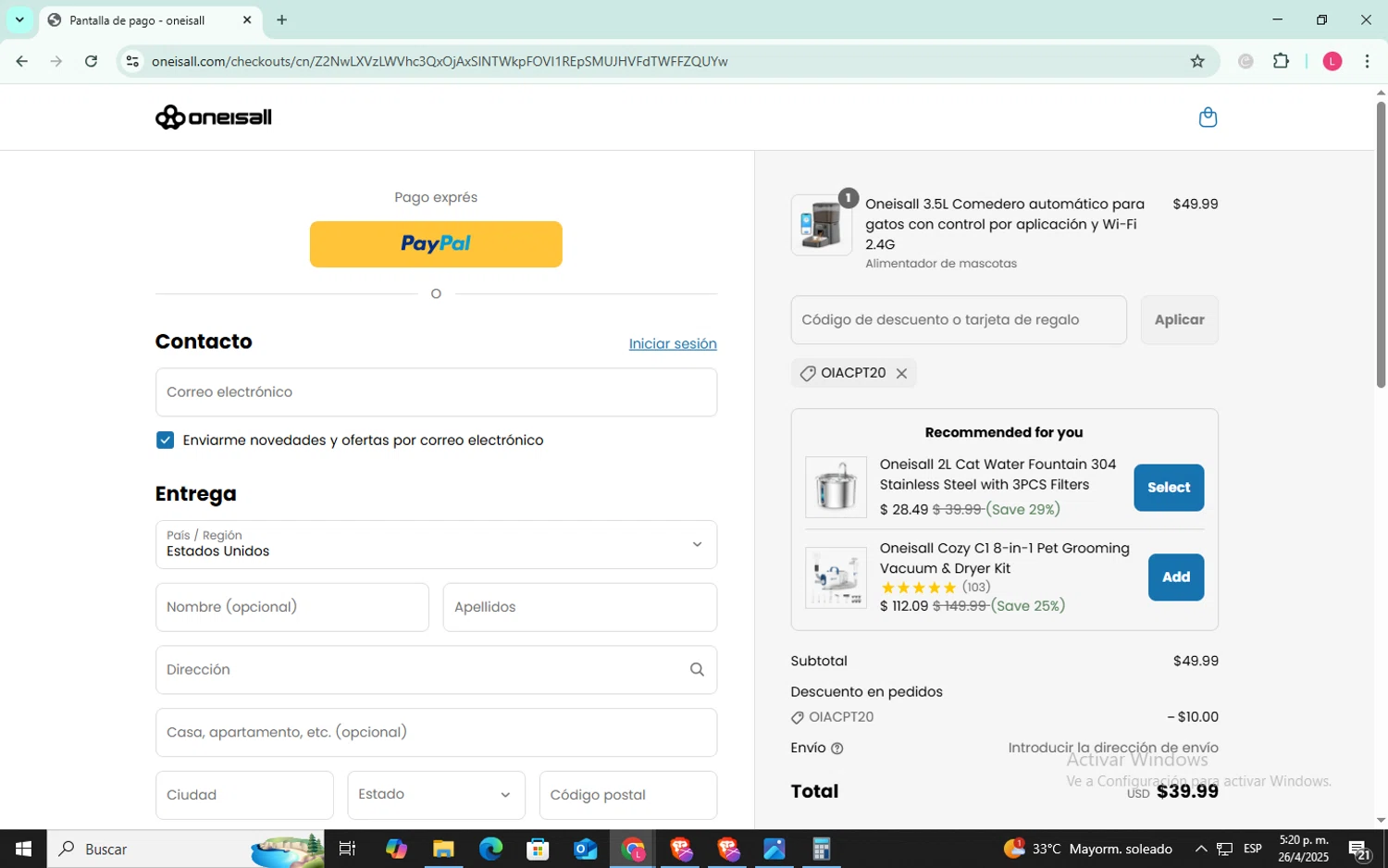Open the browser extensions puzzle icon

coord(1281,61)
